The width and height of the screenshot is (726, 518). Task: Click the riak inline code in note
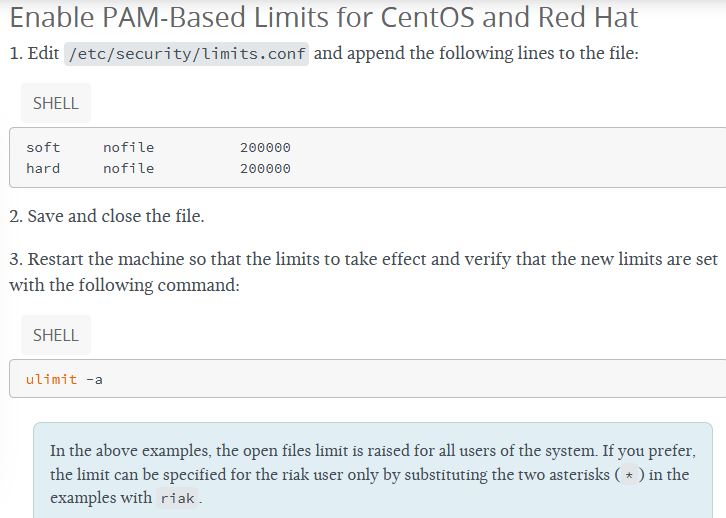(x=177, y=498)
